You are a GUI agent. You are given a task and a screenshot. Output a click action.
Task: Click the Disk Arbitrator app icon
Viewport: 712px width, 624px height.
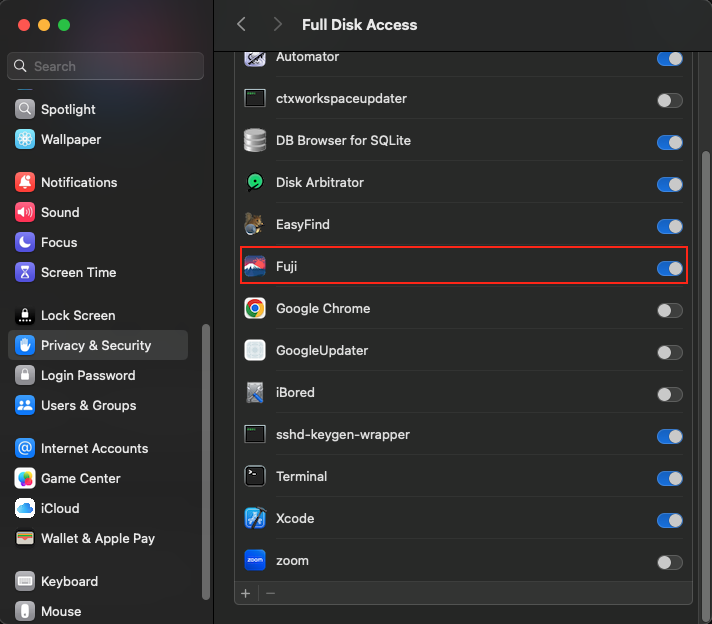pyautogui.click(x=255, y=183)
